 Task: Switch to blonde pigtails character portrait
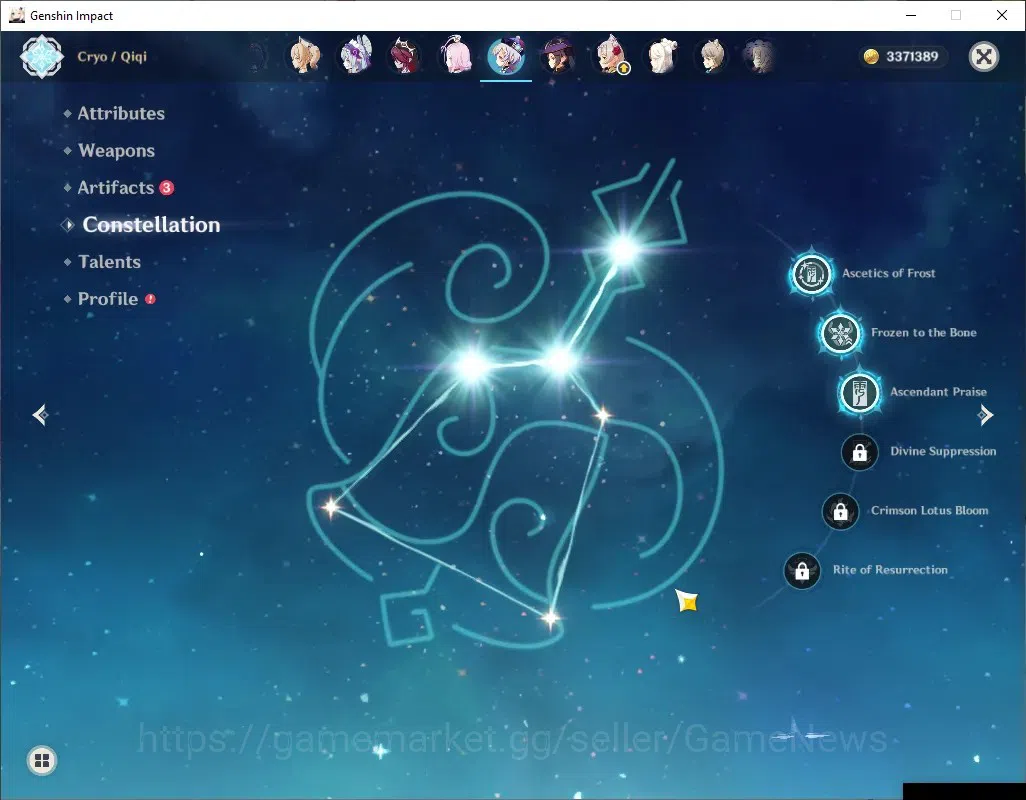tap(305, 56)
